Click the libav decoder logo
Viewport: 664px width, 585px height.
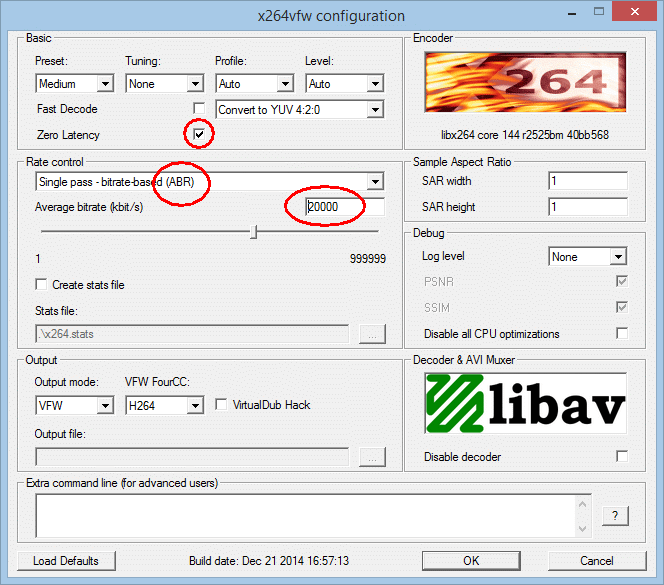point(526,405)
